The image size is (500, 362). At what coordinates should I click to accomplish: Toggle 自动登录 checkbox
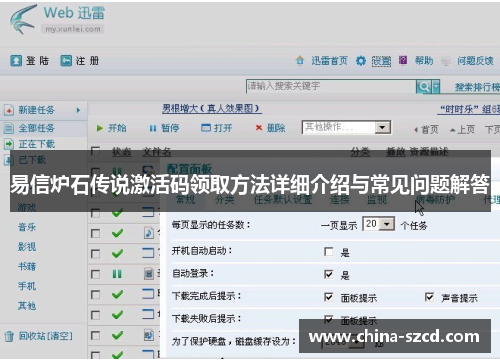click(328, 274)
